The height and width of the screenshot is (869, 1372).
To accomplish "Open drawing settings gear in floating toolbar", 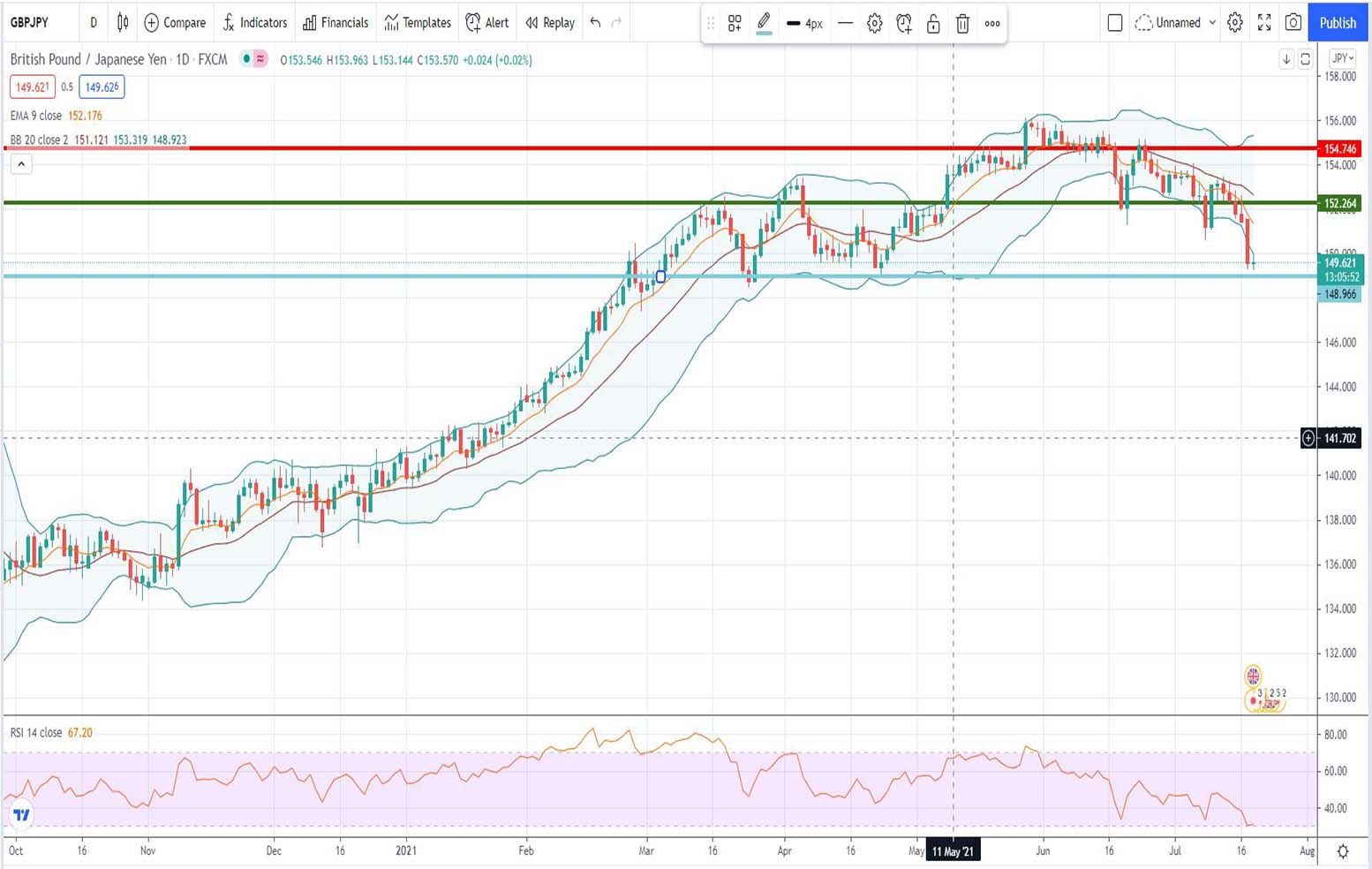I will point(874,24).
